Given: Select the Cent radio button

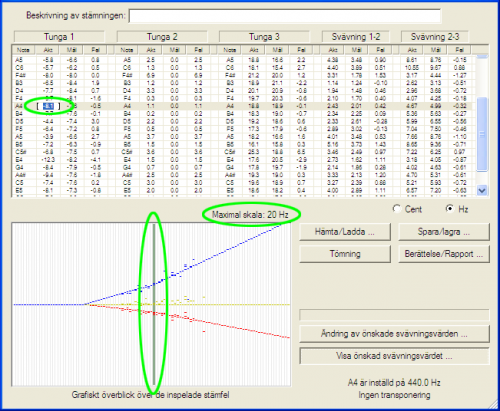Looking at the screenshot, I should pyautogui.click(x=397, y=209).
